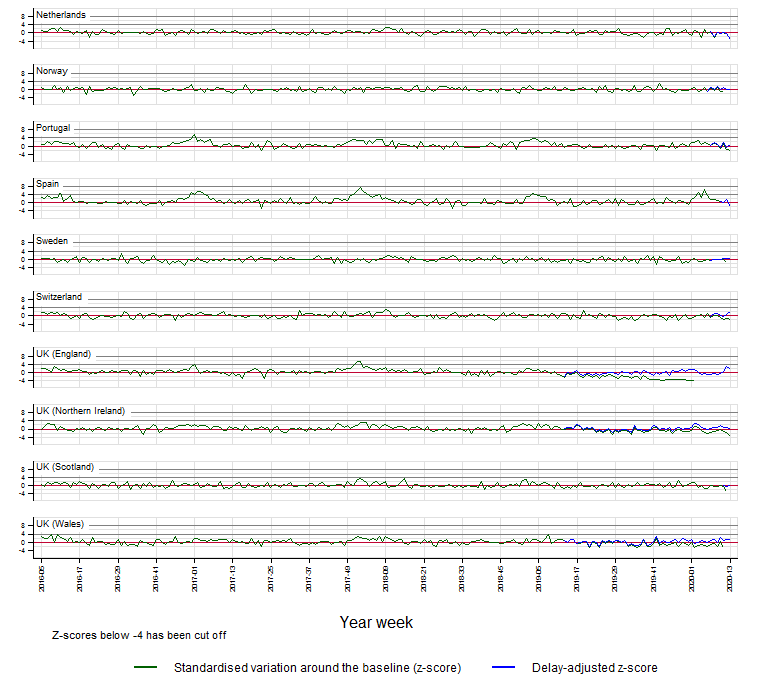Click the 2017-37 x-axis tick label
757x681 pixels.
(x=309, y=579)
